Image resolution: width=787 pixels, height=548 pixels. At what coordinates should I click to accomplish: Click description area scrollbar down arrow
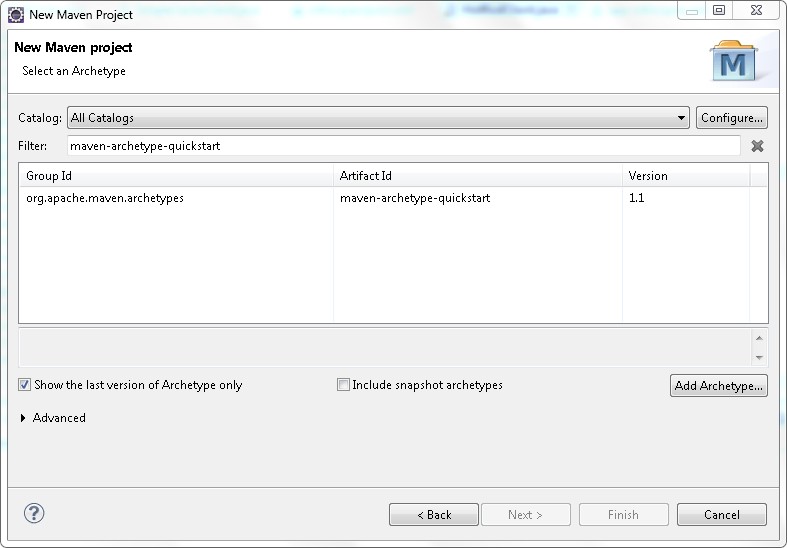pos(759,357)
